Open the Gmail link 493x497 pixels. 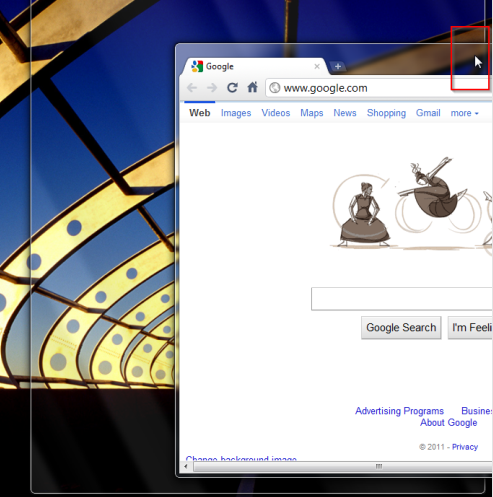pyautogui.click(x=428, y=113)
